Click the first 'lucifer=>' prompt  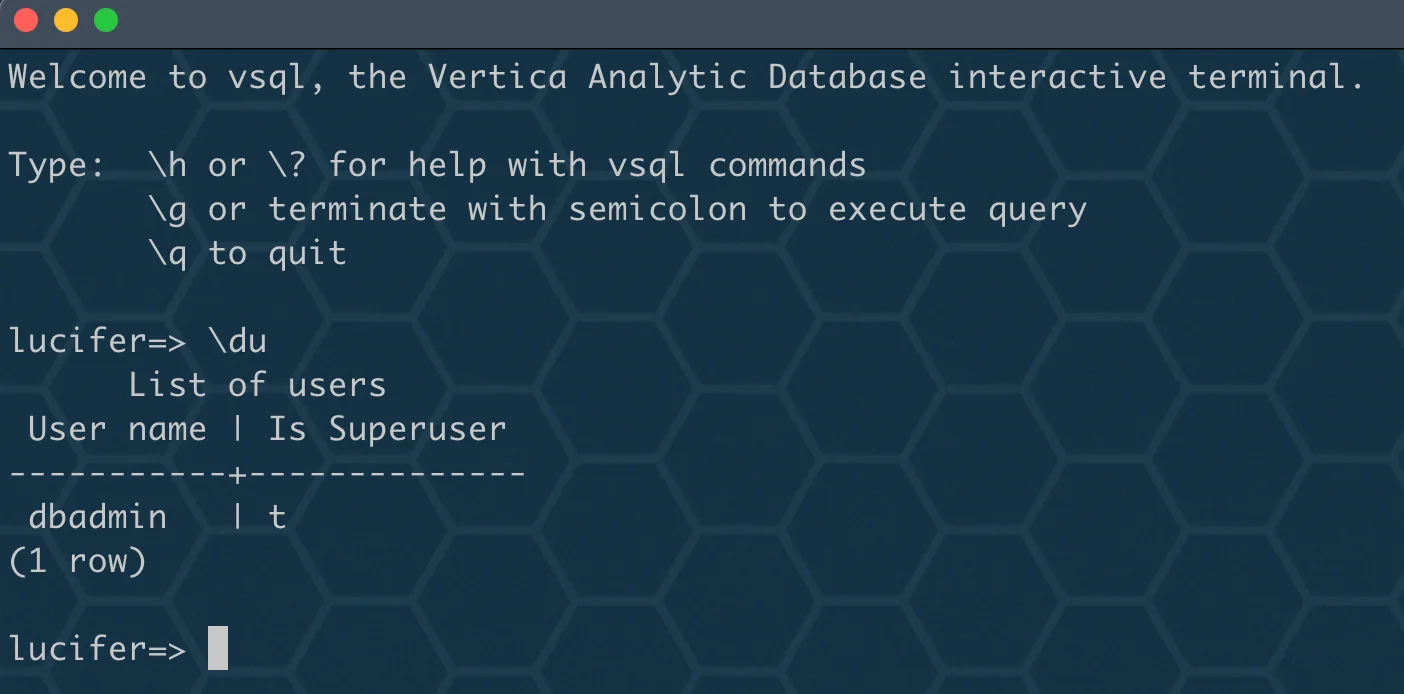click(x=98, y=341)
